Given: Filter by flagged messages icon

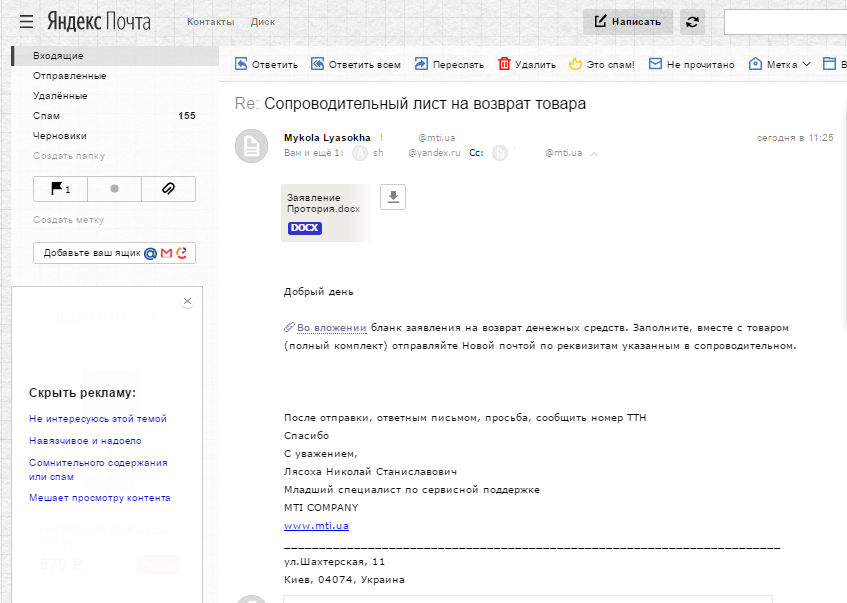Looking at the screenshot, I should pos(60,188).
